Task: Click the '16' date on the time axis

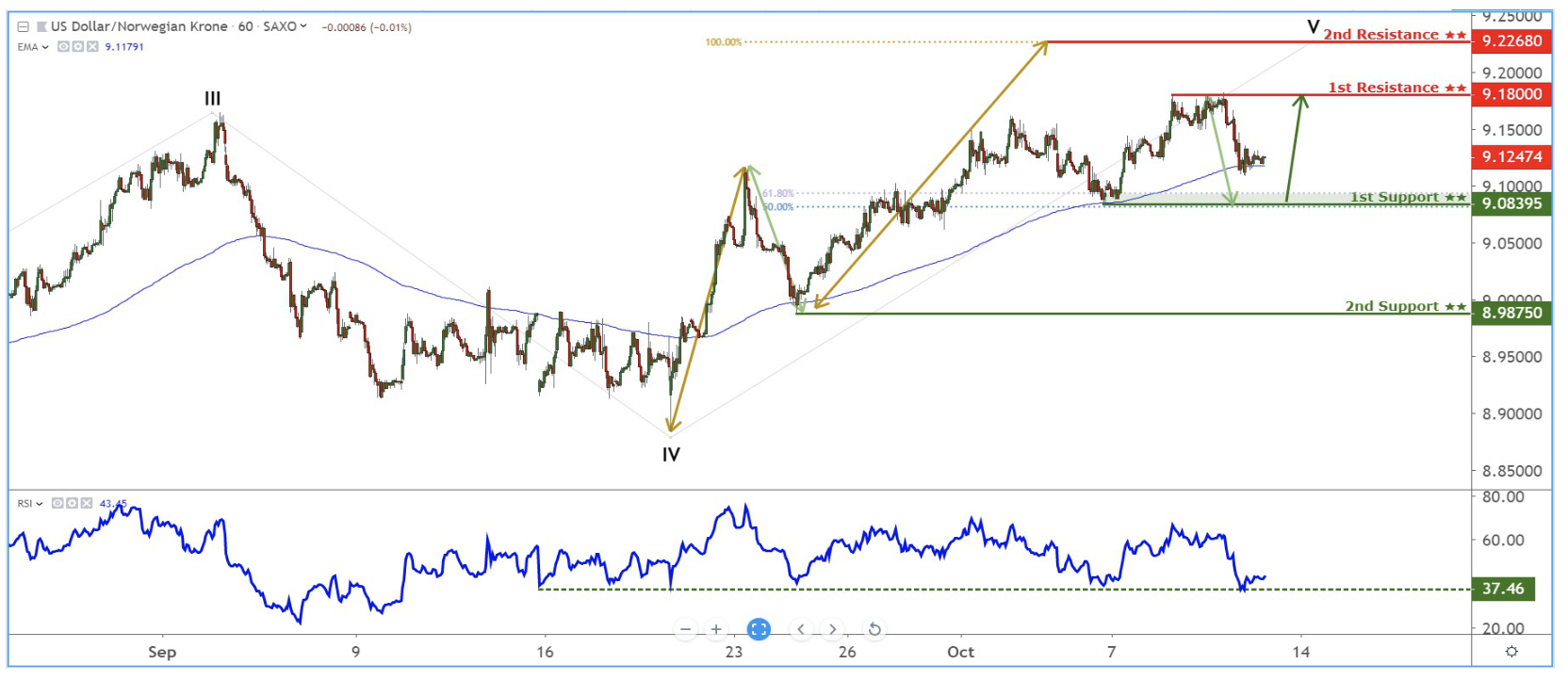Action: [545, 652]
